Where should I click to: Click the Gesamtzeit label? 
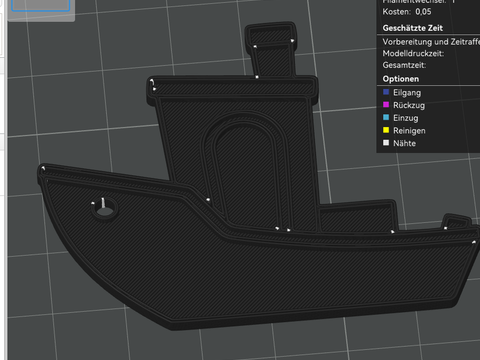pyautogui.click(x=404, y=65)
